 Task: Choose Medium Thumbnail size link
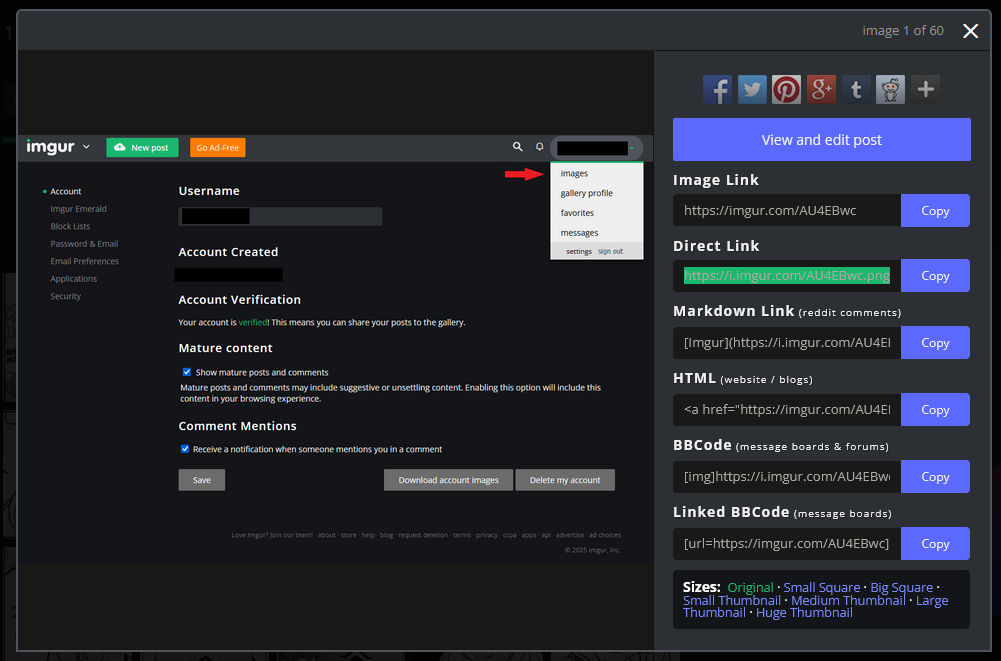(x=848, y=600)
